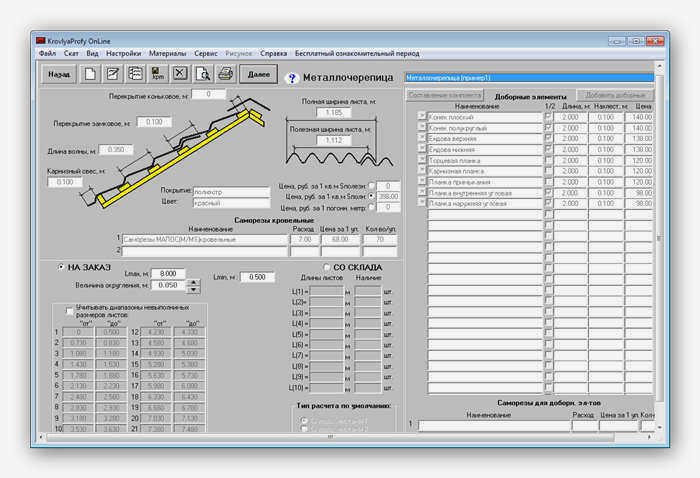Toggle 1/2 checkbox for Ендова верхняя
The width and height of the screenshot is (700, 478).
click(x=548, y=138)
